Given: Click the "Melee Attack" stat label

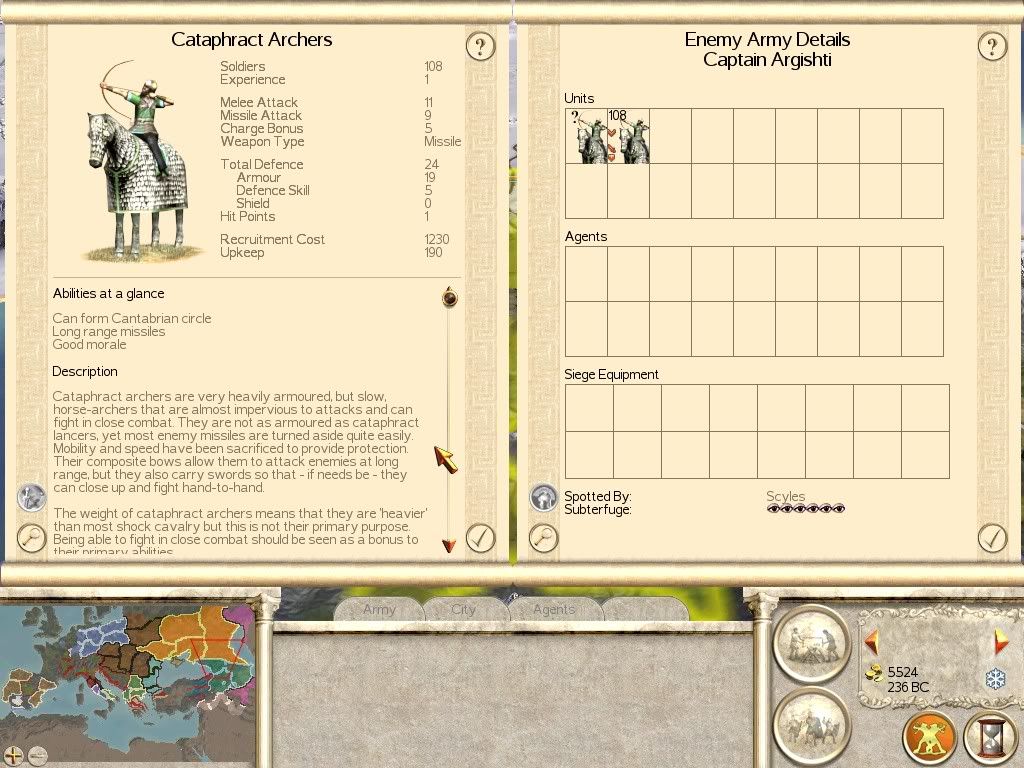Looking at the screenshot, I should pos(259,102).
